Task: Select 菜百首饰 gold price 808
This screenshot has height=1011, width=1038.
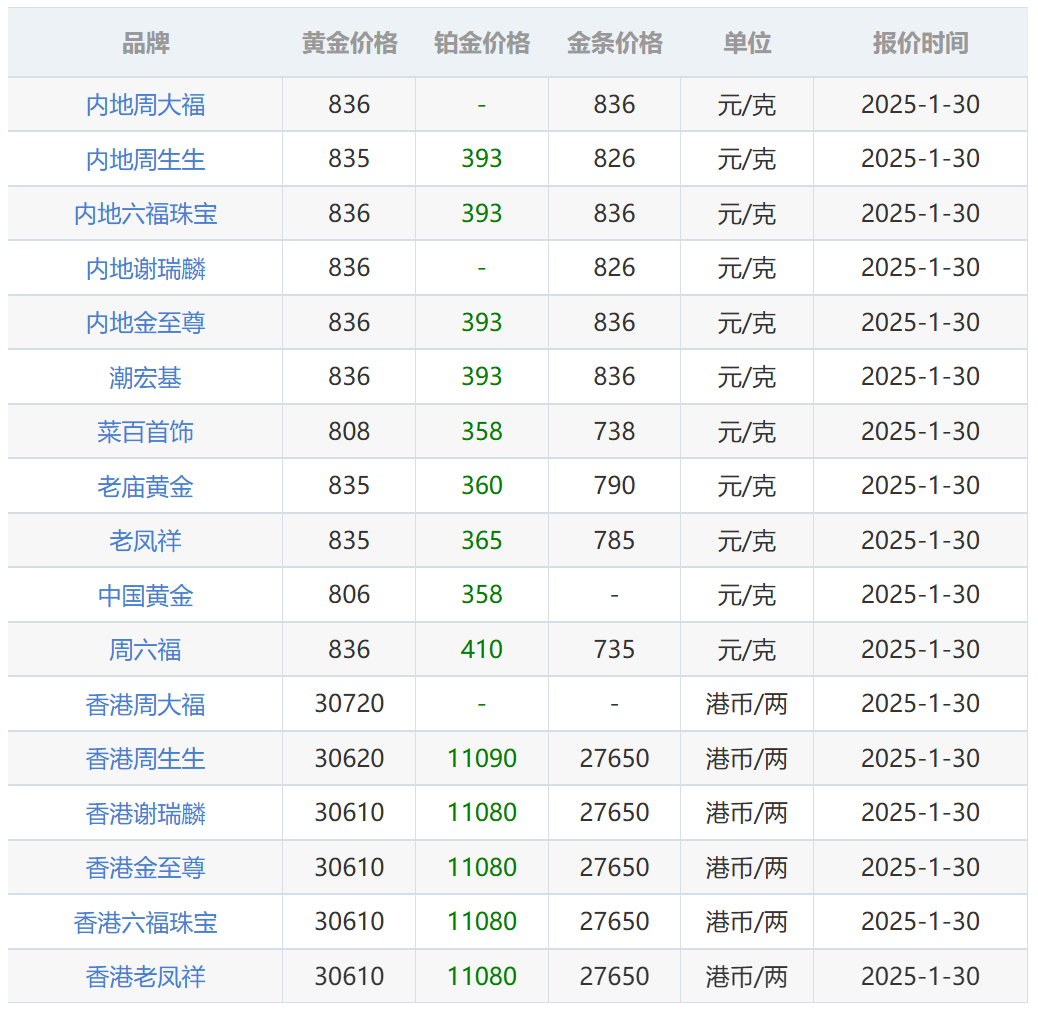Action: click(x=350, y=432)
